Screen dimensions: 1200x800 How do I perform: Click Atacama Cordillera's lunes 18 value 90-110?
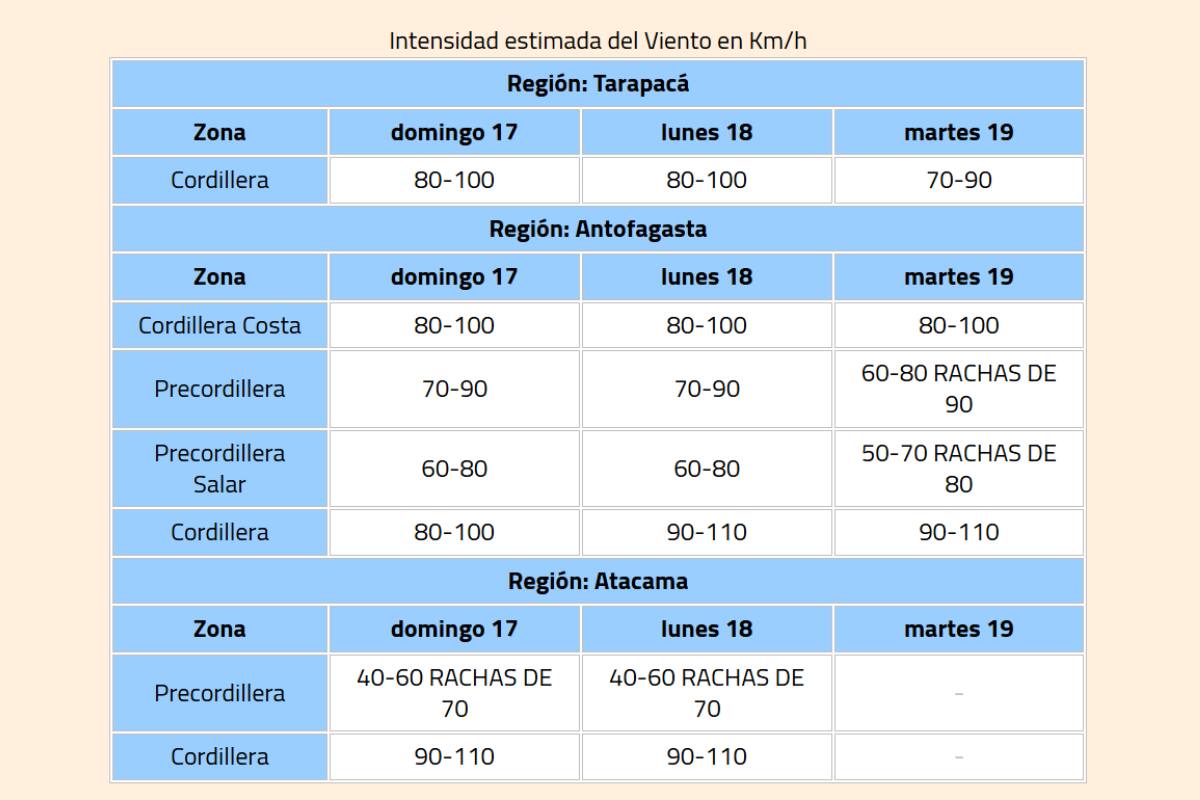pyautogui.click(x=706, y=757)
